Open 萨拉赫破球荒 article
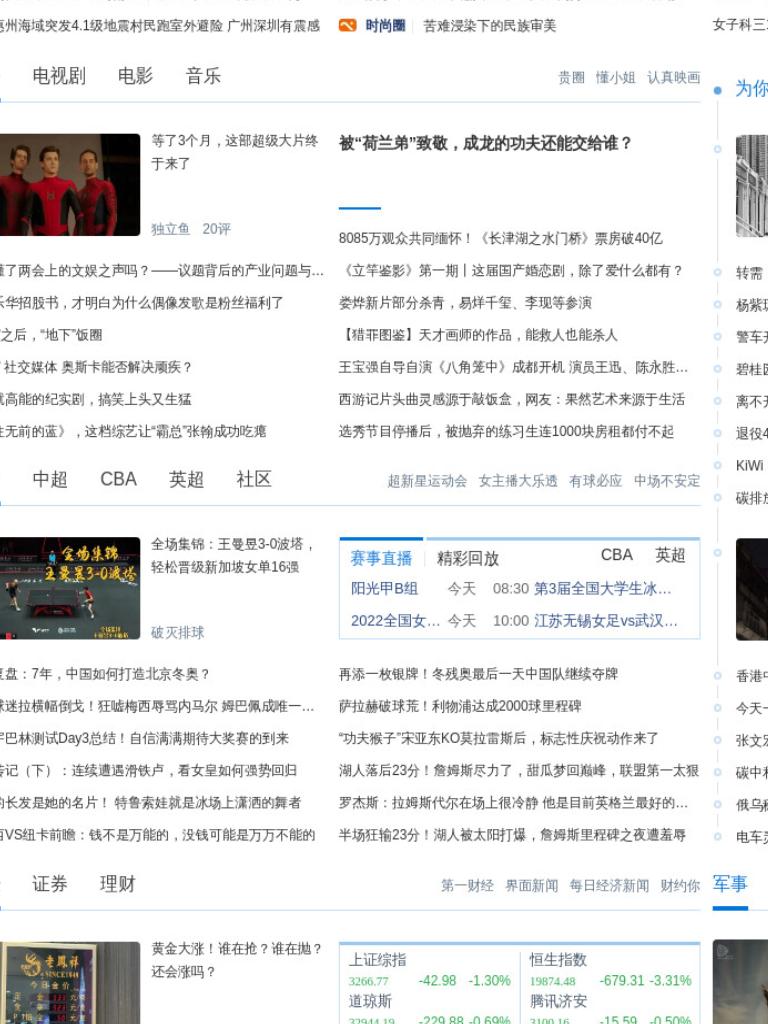This screenshot has width=768, height=1024. tap(460, 706)
